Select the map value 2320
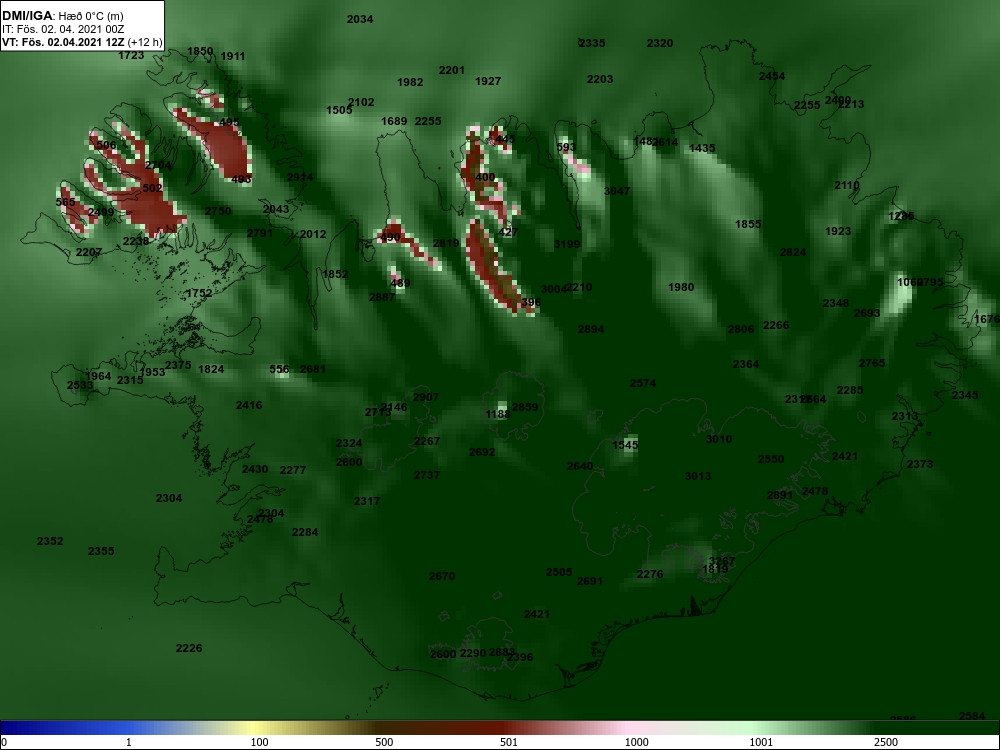Screen dimensions: 1000x750 pyautogui.click(x=660, y=43)
